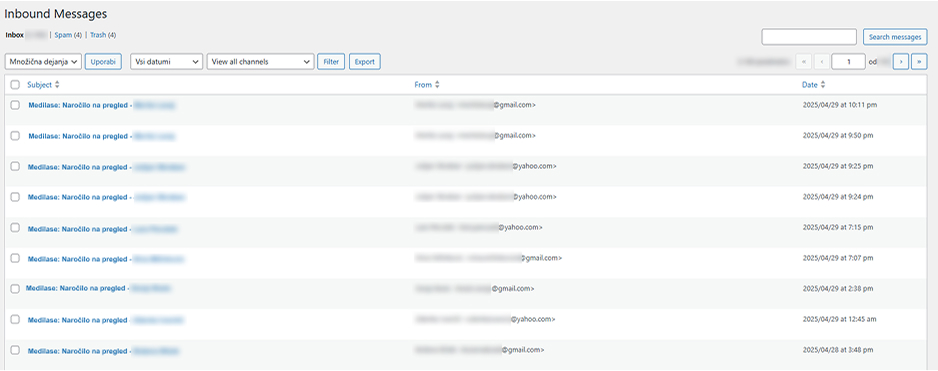The height and width of the screenshot is (371, 938).
Task: Open the Vsi datumi date filter dropdown
Action: pos(166,62)
